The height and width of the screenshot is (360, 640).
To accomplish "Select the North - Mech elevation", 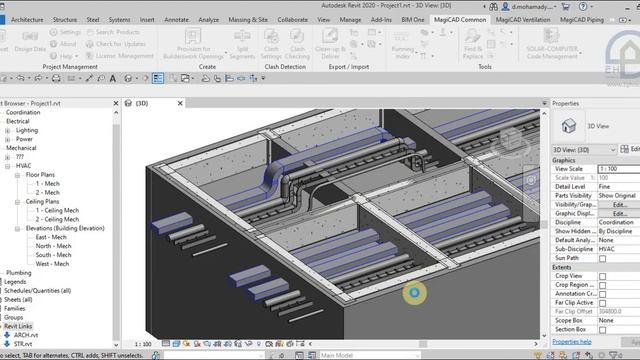I will [53, 246].
